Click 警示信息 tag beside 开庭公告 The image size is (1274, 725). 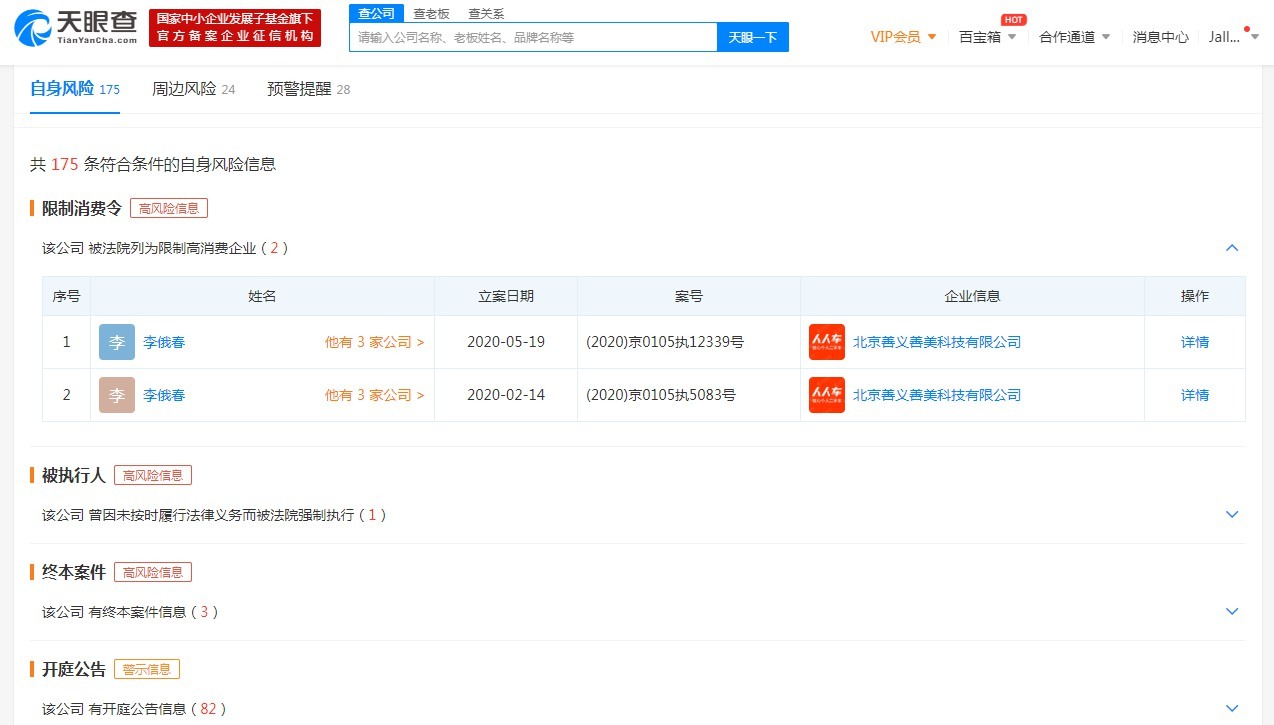[x=147, y=669]
